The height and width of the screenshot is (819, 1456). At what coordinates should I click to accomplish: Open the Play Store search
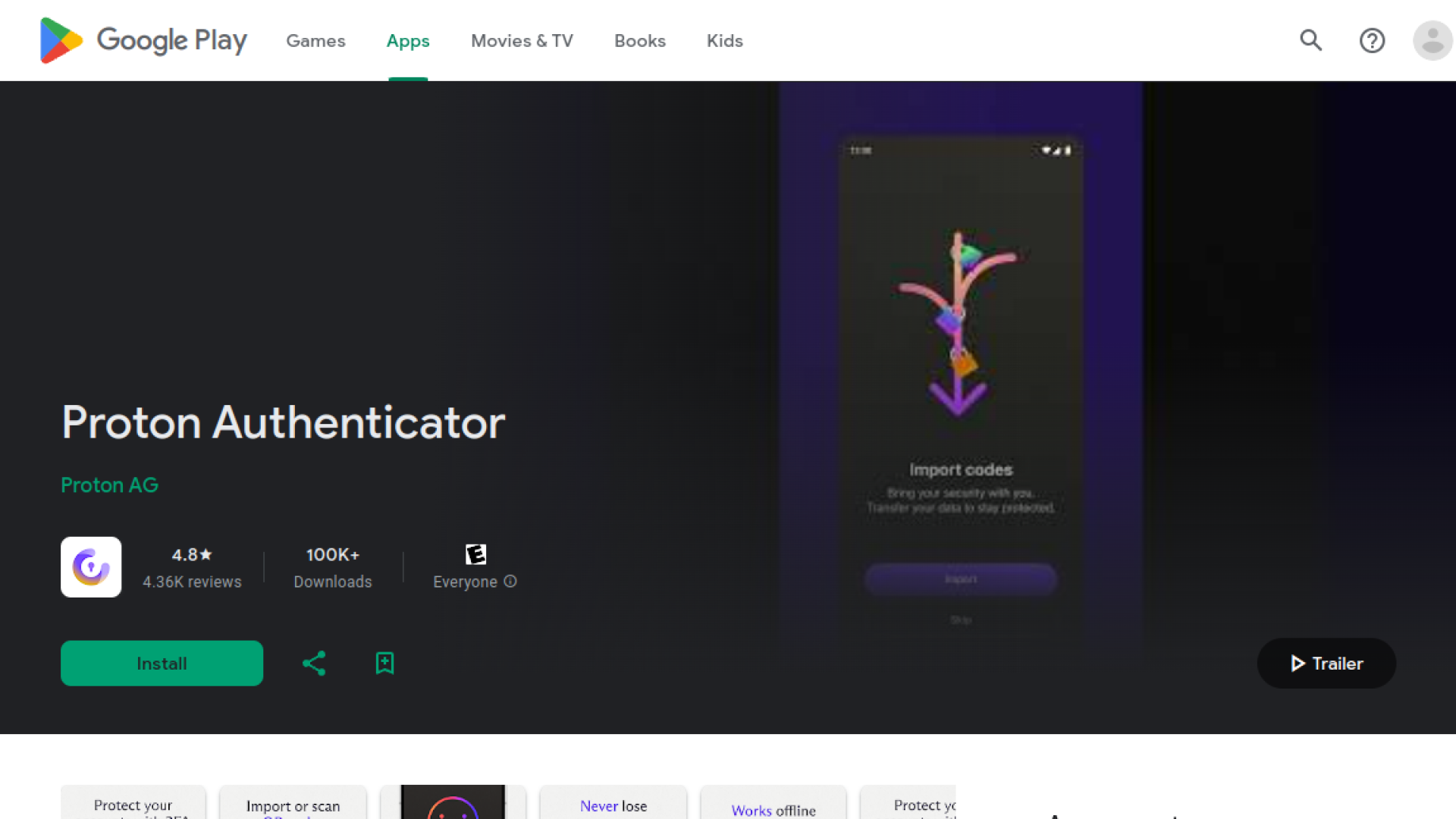click(1311, 40)
